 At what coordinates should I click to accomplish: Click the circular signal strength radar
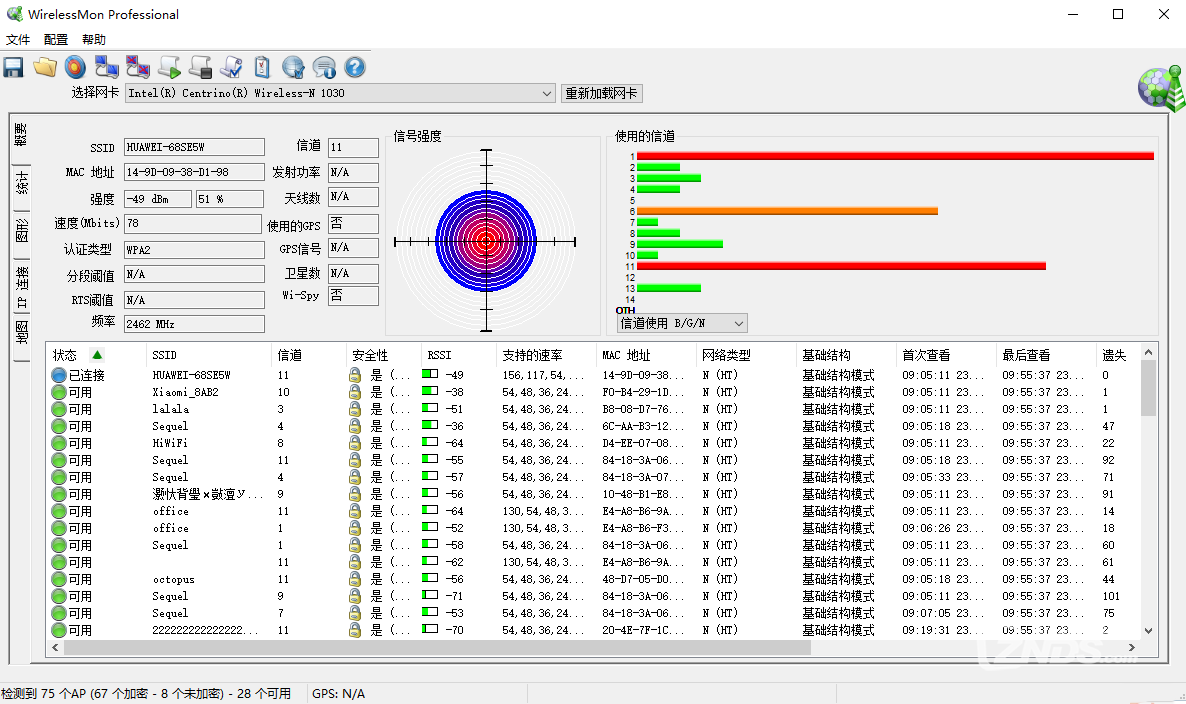point(486,241)
